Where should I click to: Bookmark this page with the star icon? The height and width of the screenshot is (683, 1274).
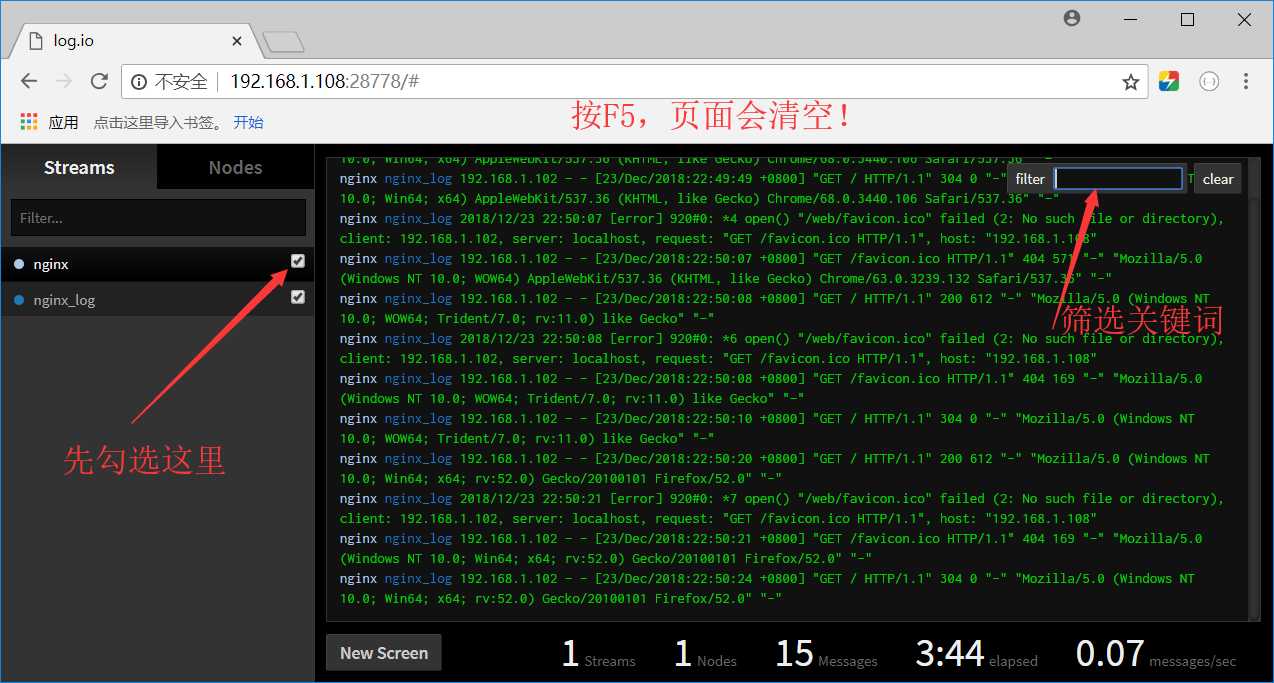click(1131, 82)
